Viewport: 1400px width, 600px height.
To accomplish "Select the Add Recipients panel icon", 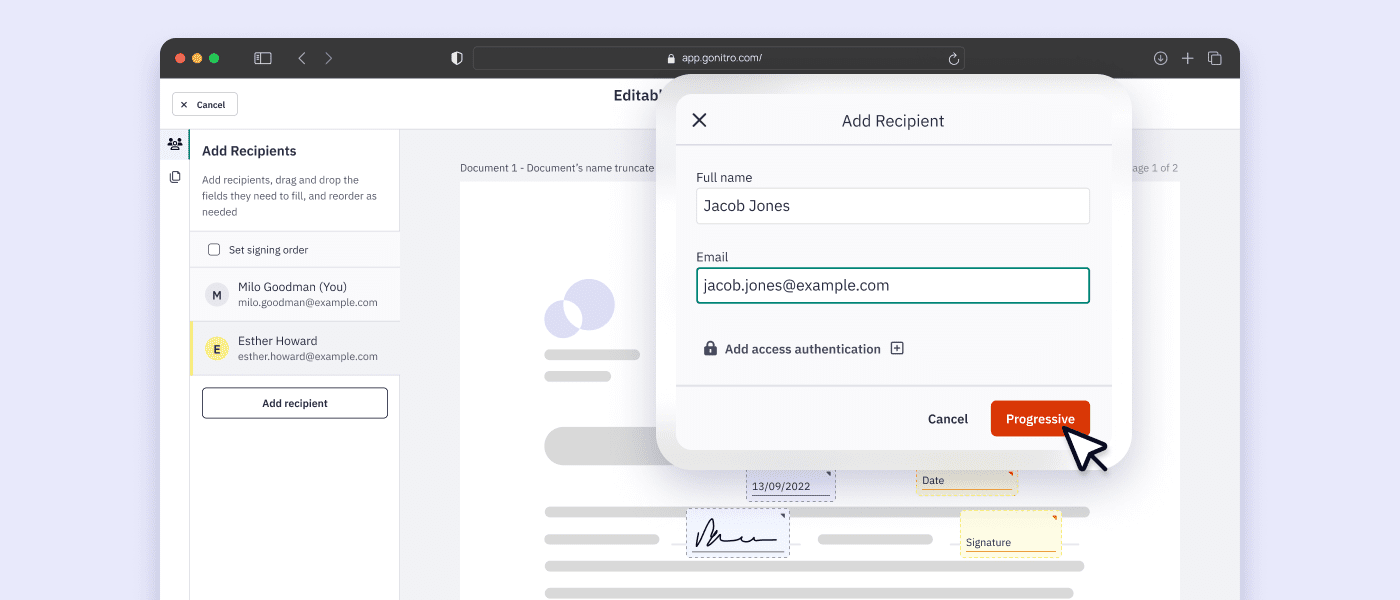I will (175, 144).
